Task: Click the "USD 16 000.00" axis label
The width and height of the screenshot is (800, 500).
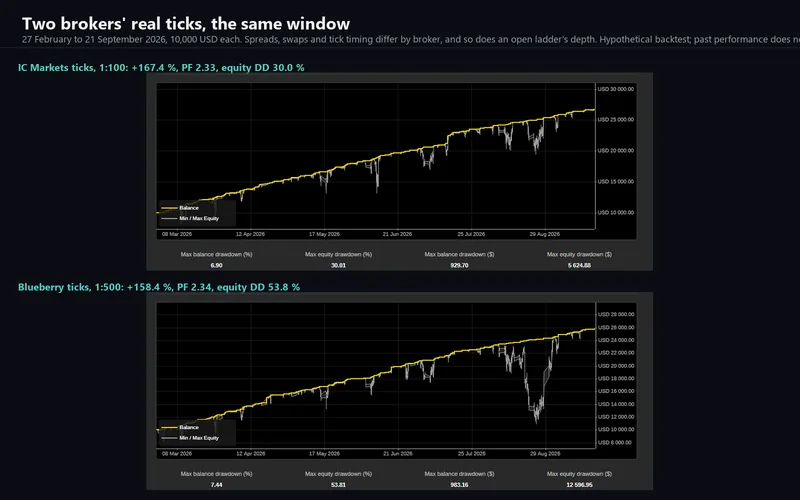Action: (x=616, y=391)
